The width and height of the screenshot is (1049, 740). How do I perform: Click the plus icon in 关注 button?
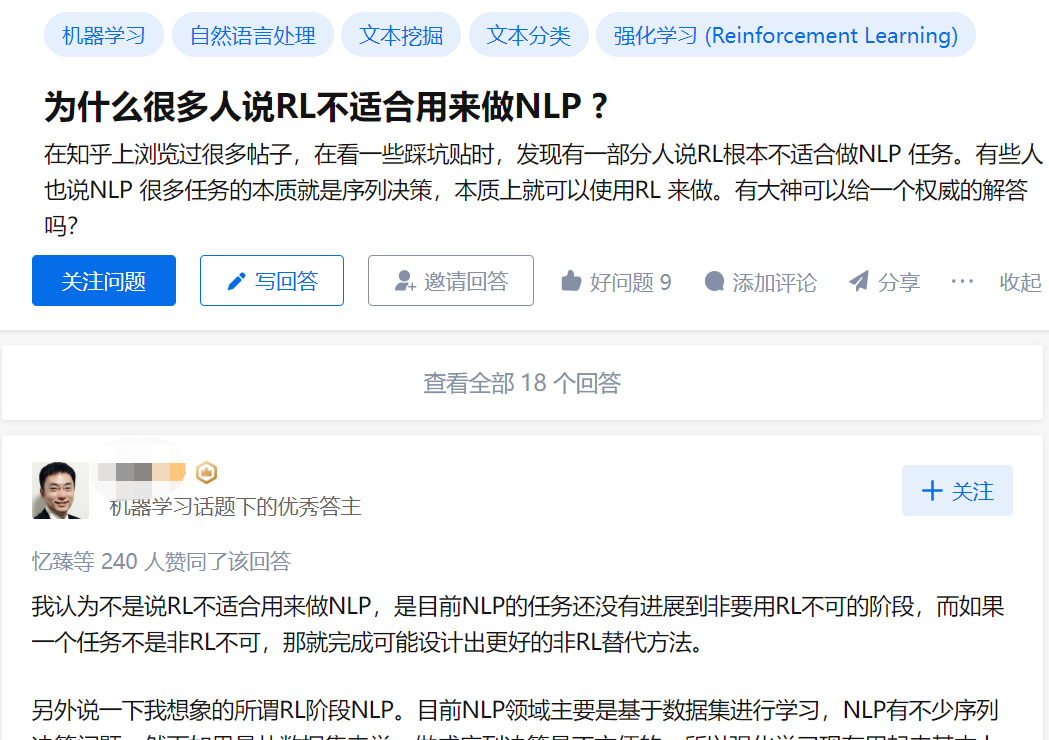click(x=932, y=490)
